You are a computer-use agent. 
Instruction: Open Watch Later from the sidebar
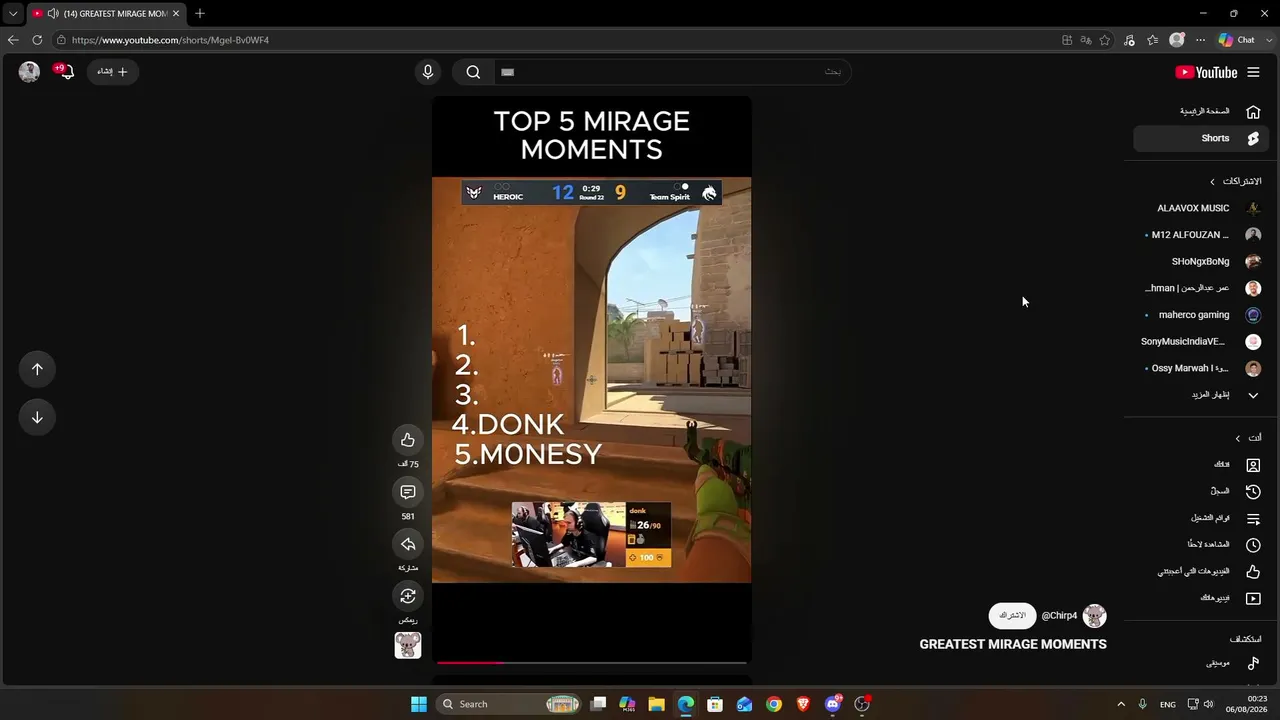1201,545
